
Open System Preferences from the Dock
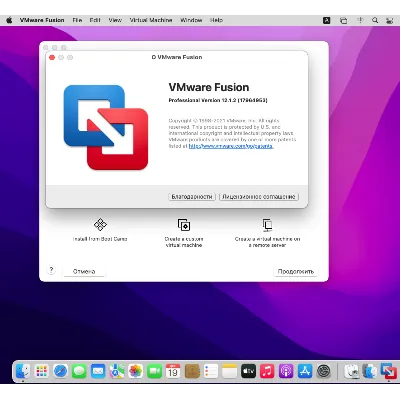point(323,371)
